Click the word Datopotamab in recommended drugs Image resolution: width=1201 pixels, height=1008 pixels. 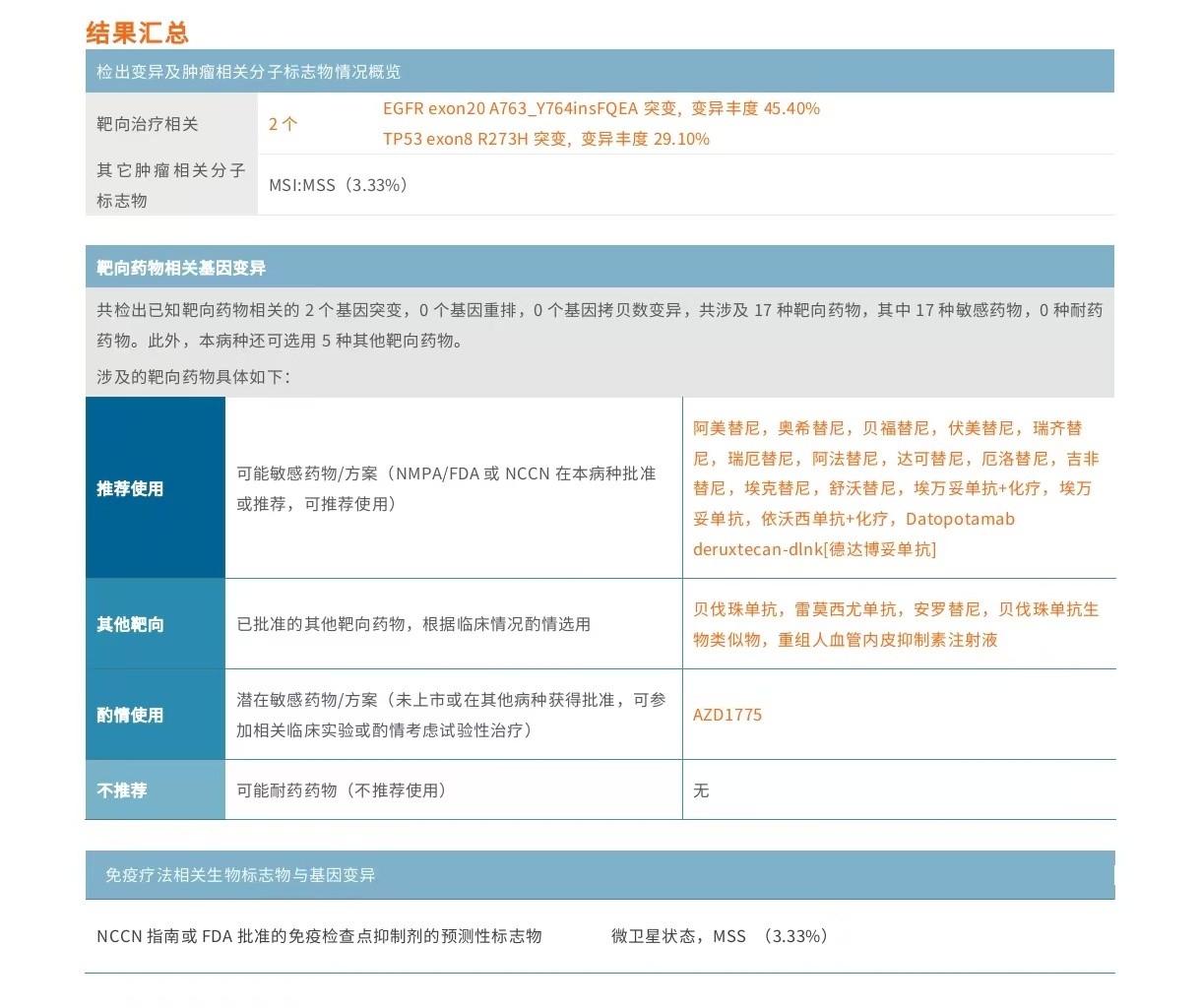(x=959, y=519)
